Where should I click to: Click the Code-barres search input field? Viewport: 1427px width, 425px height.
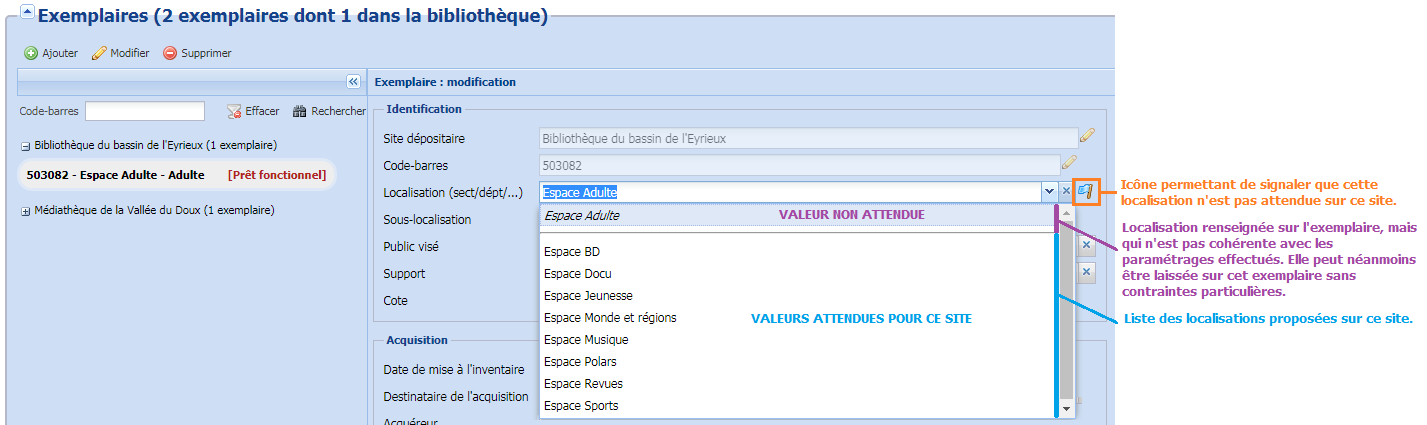(x=145, y=111)
